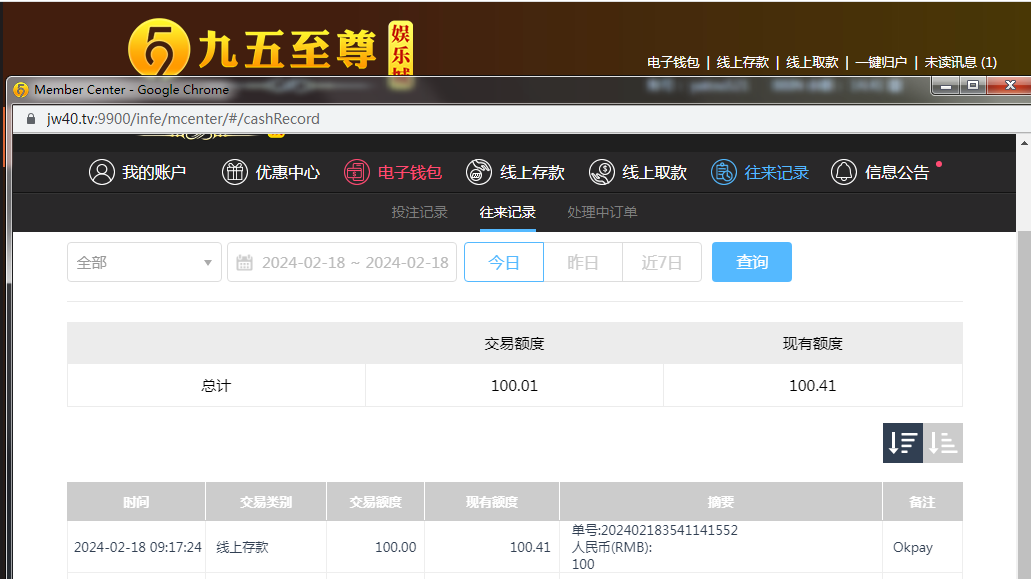Screen dimensions: 1031x579
Task: Click the lock icon in address bar
Action: [31, 119]
